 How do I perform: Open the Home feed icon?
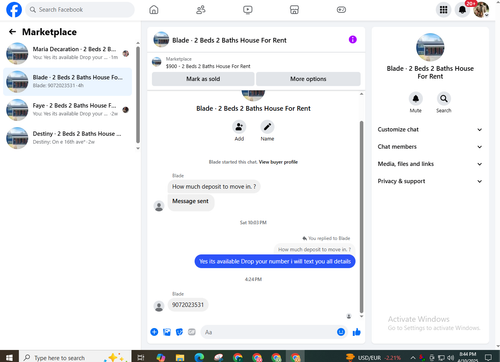154,10
